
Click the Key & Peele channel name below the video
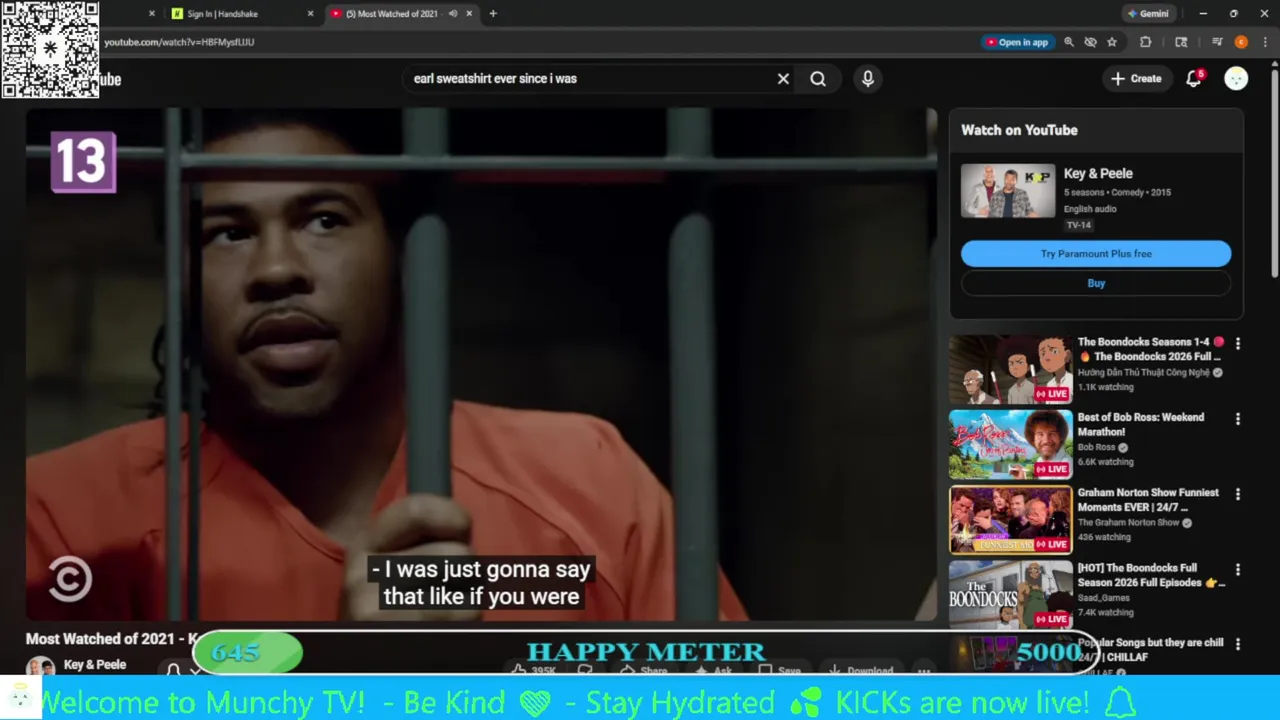click(95, 665)
